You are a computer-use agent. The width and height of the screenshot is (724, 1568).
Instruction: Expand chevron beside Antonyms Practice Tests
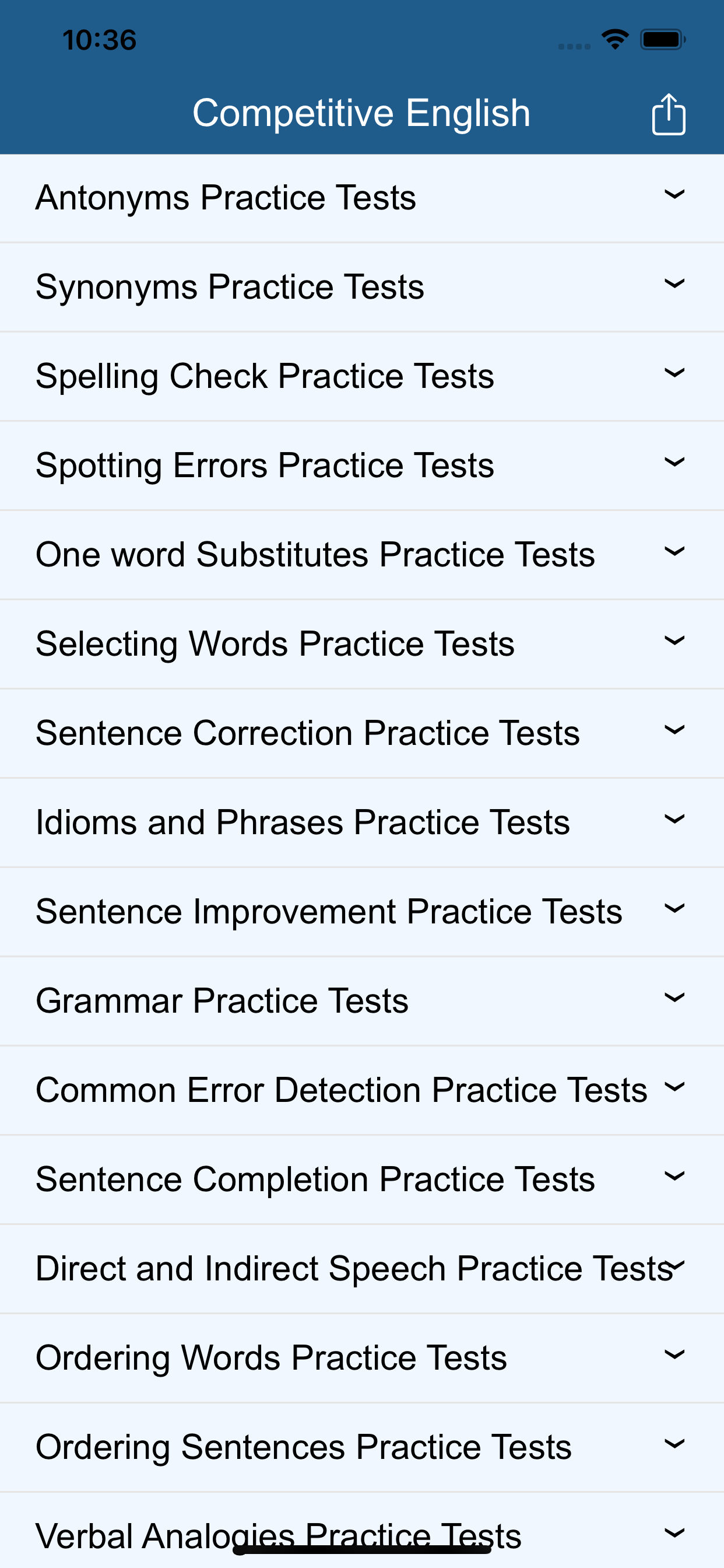(674, 195)
